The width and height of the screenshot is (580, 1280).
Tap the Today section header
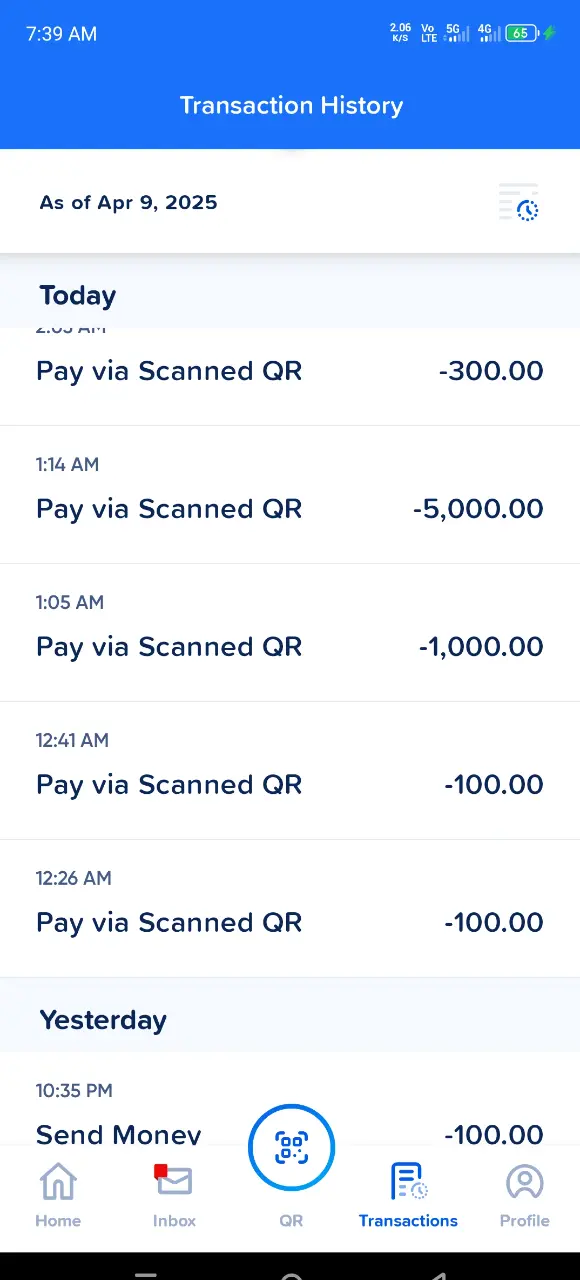78,296
